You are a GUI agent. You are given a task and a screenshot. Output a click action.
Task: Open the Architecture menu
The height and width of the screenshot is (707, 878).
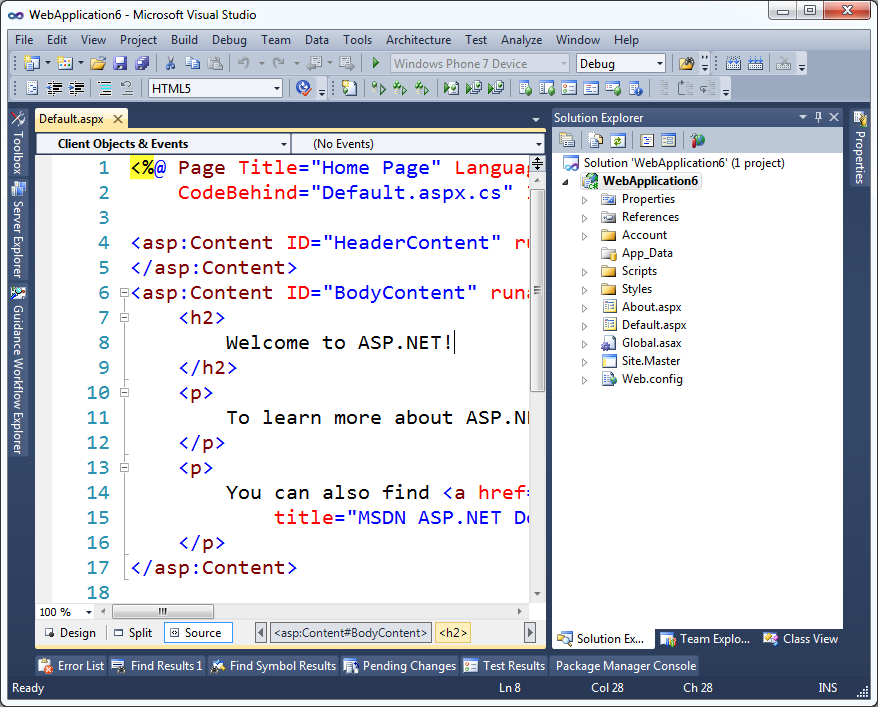pyautogui.click(x=418, y=40)
